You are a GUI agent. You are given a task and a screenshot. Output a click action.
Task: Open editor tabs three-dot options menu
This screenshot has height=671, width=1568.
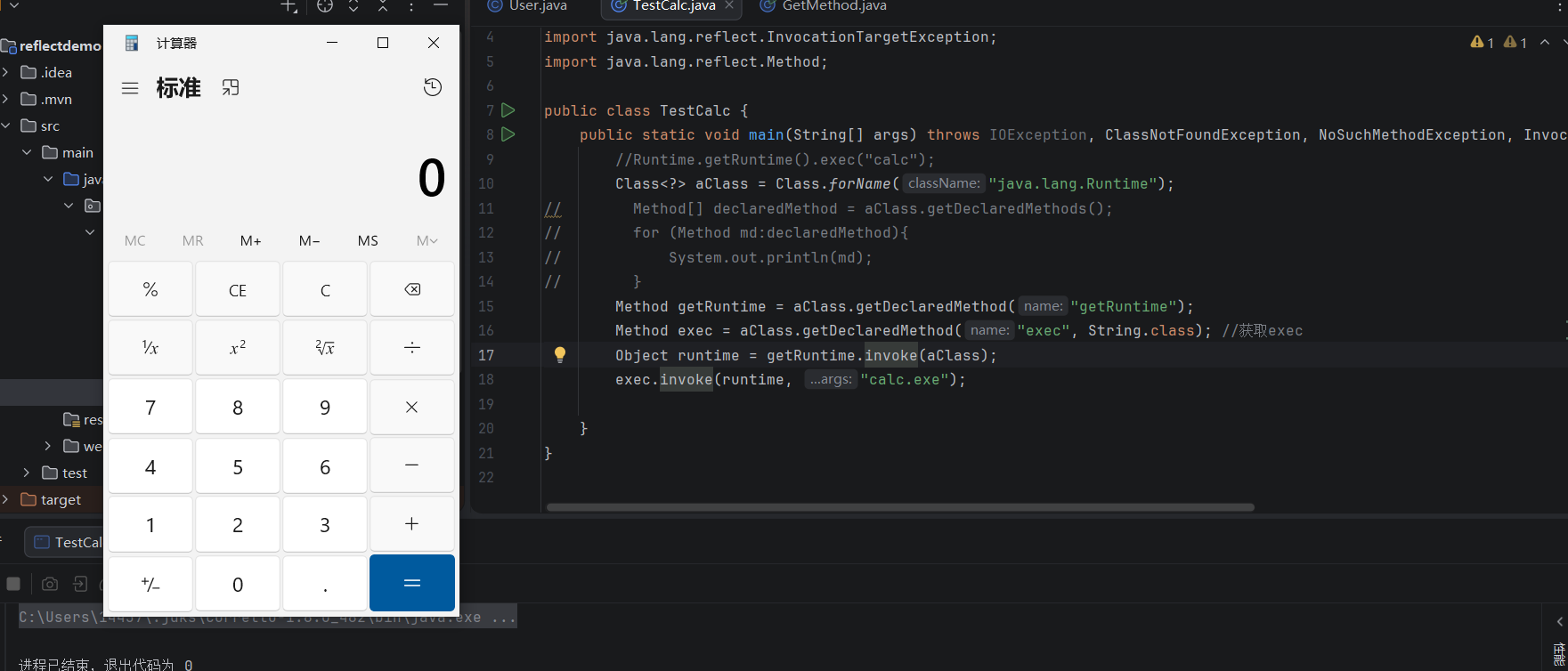(x=1560, y=6)
